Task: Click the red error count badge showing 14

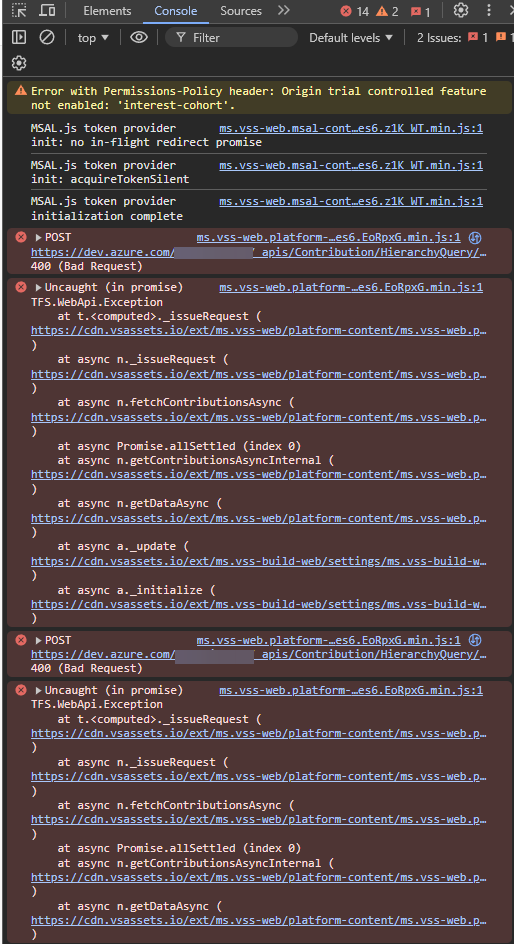Action: coord(355,11)
